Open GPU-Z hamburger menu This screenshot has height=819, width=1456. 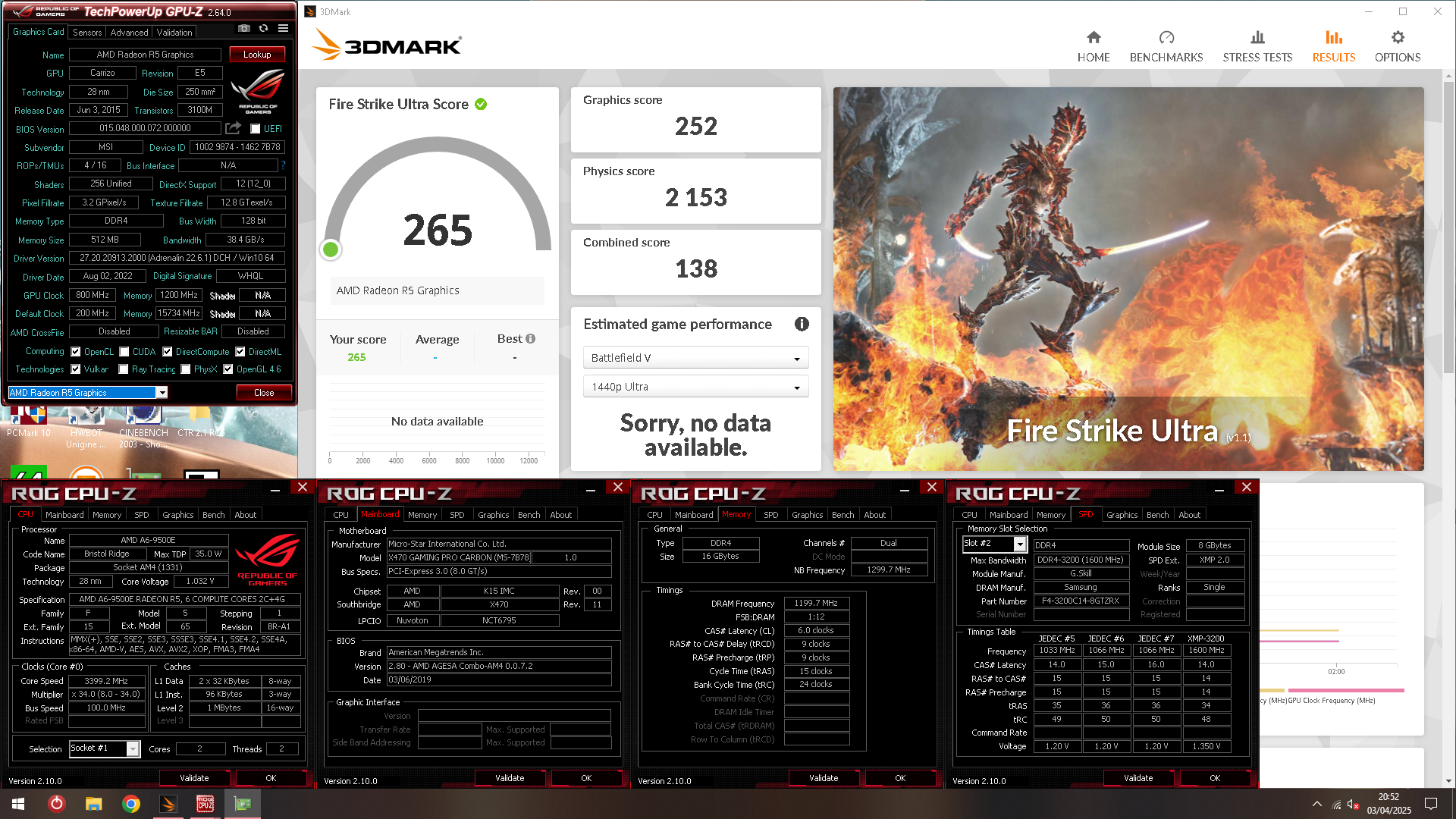[x=283, y=29]
